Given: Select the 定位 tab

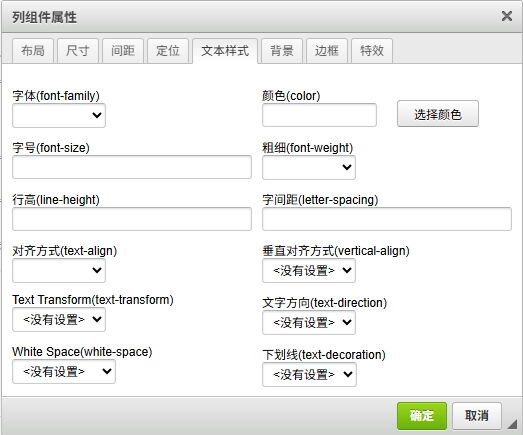Looking at the screenshot, I should pos(168,51).
